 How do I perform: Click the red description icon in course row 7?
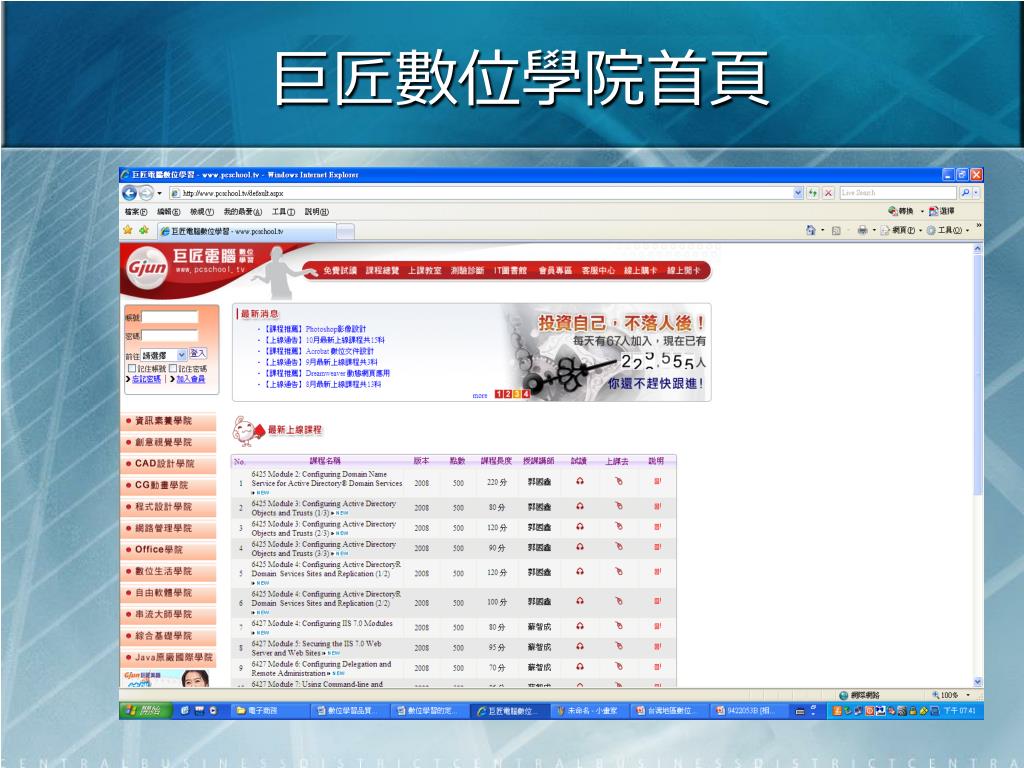(x=657, y=626)
